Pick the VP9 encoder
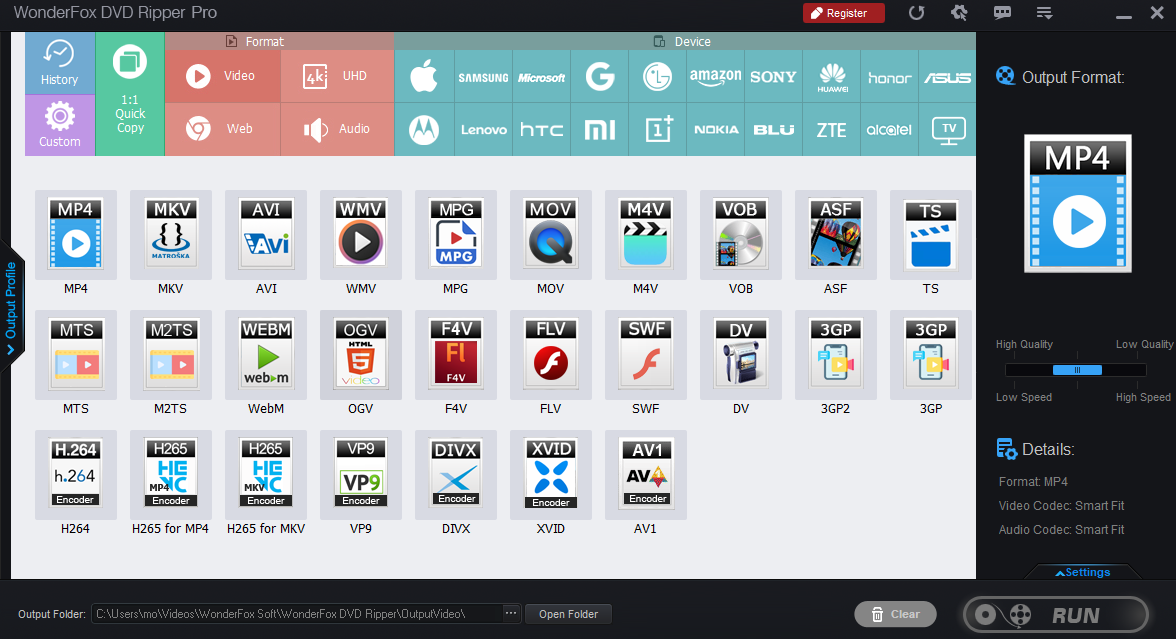This screenshot has width=1176, height=639. click(x=361, y=474)
